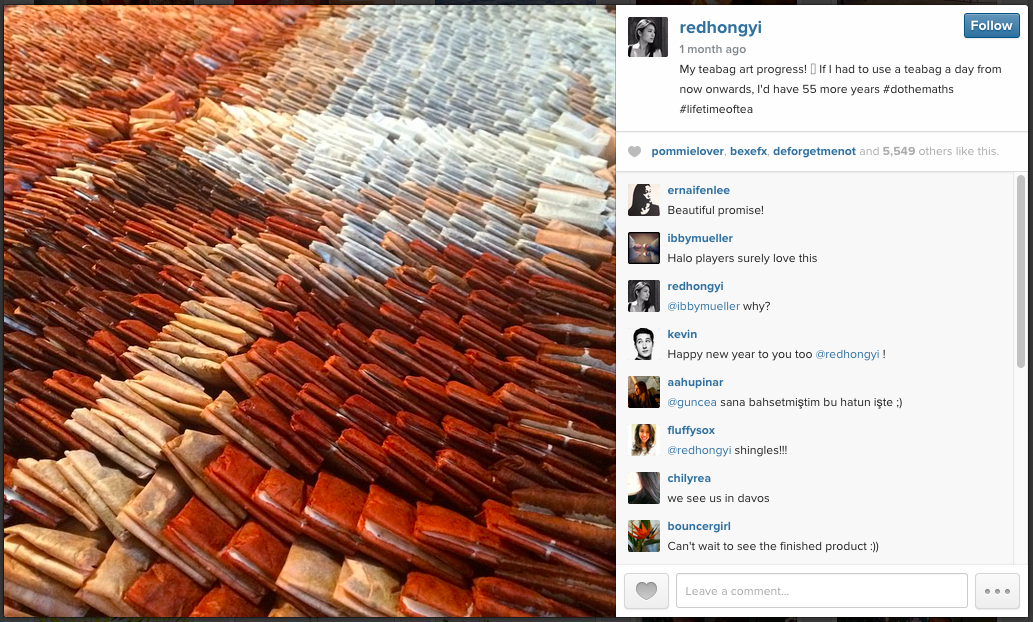
Task: Open chilyrea's username link
Action: (688, 478)
